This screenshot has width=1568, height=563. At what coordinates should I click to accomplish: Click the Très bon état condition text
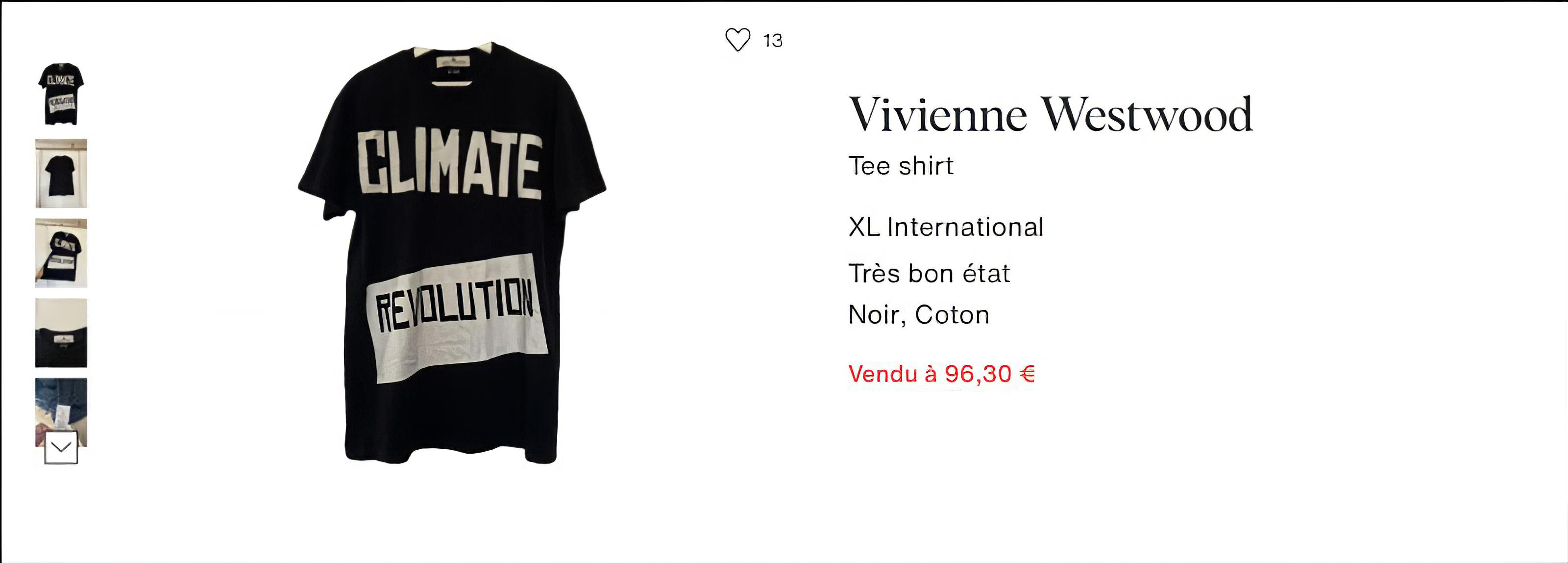click(929, 274)
